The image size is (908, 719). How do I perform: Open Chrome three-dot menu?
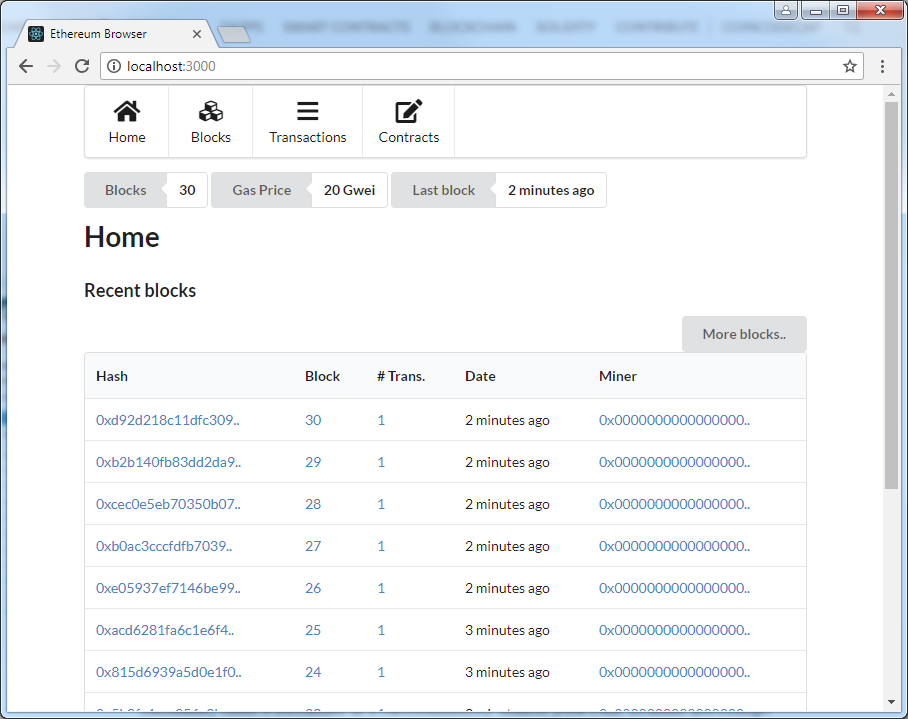(882, 66)
